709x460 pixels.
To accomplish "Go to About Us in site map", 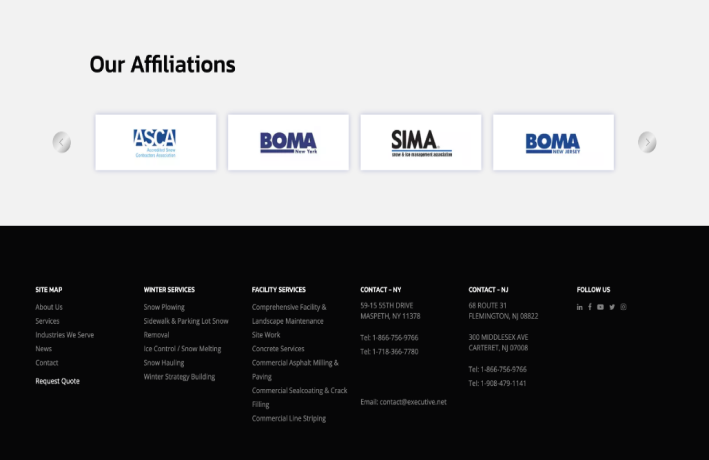I will pos(49,307).
